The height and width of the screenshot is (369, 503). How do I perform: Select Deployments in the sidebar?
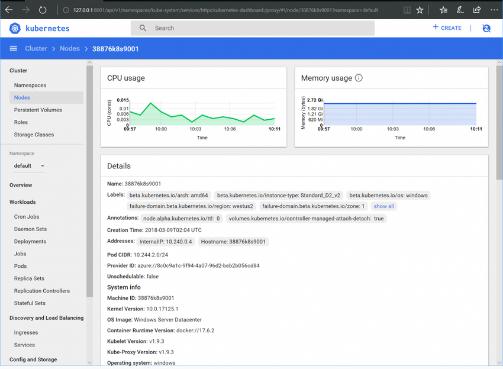click(30, 241)
